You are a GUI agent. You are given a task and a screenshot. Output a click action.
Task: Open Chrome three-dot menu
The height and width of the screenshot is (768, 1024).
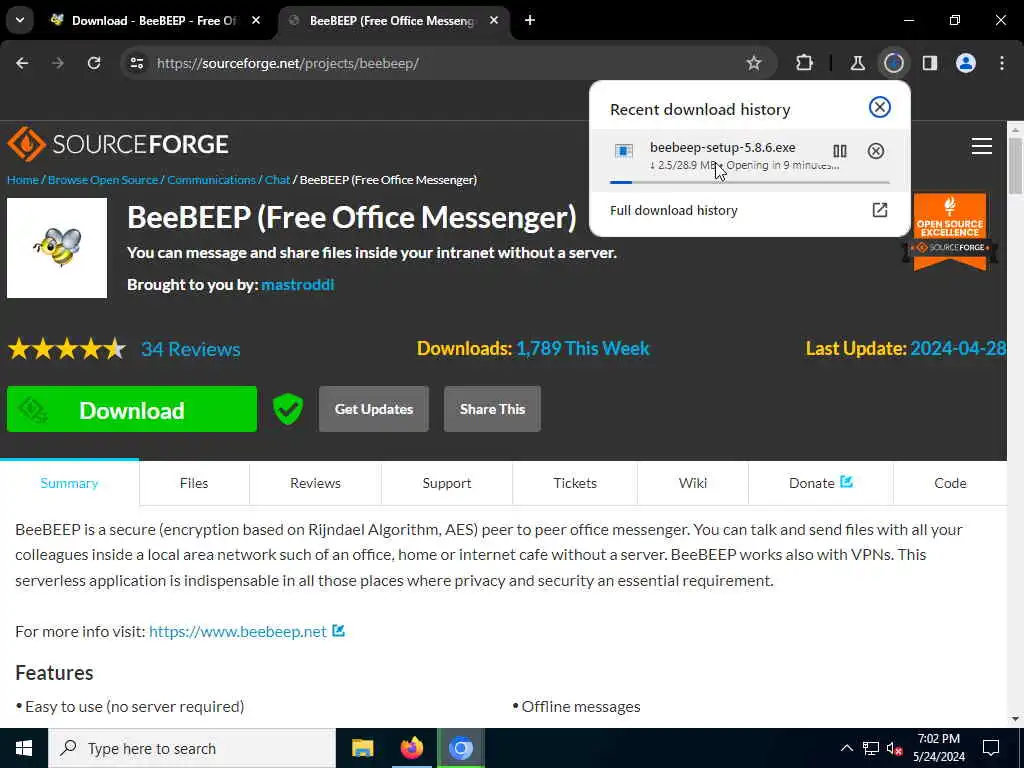click(1002, 63)
